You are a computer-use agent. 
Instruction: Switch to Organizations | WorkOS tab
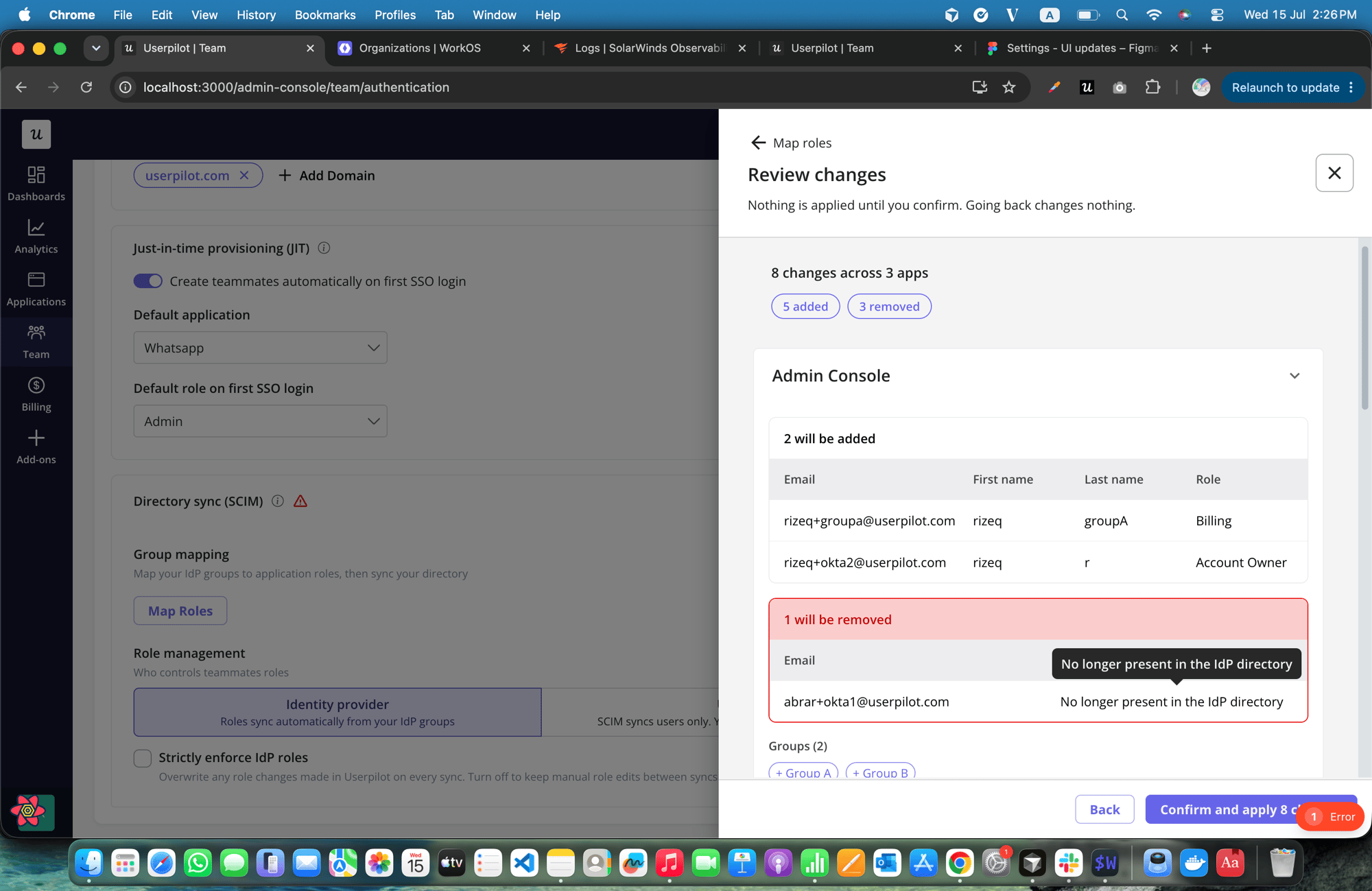[x=434, y=48]
